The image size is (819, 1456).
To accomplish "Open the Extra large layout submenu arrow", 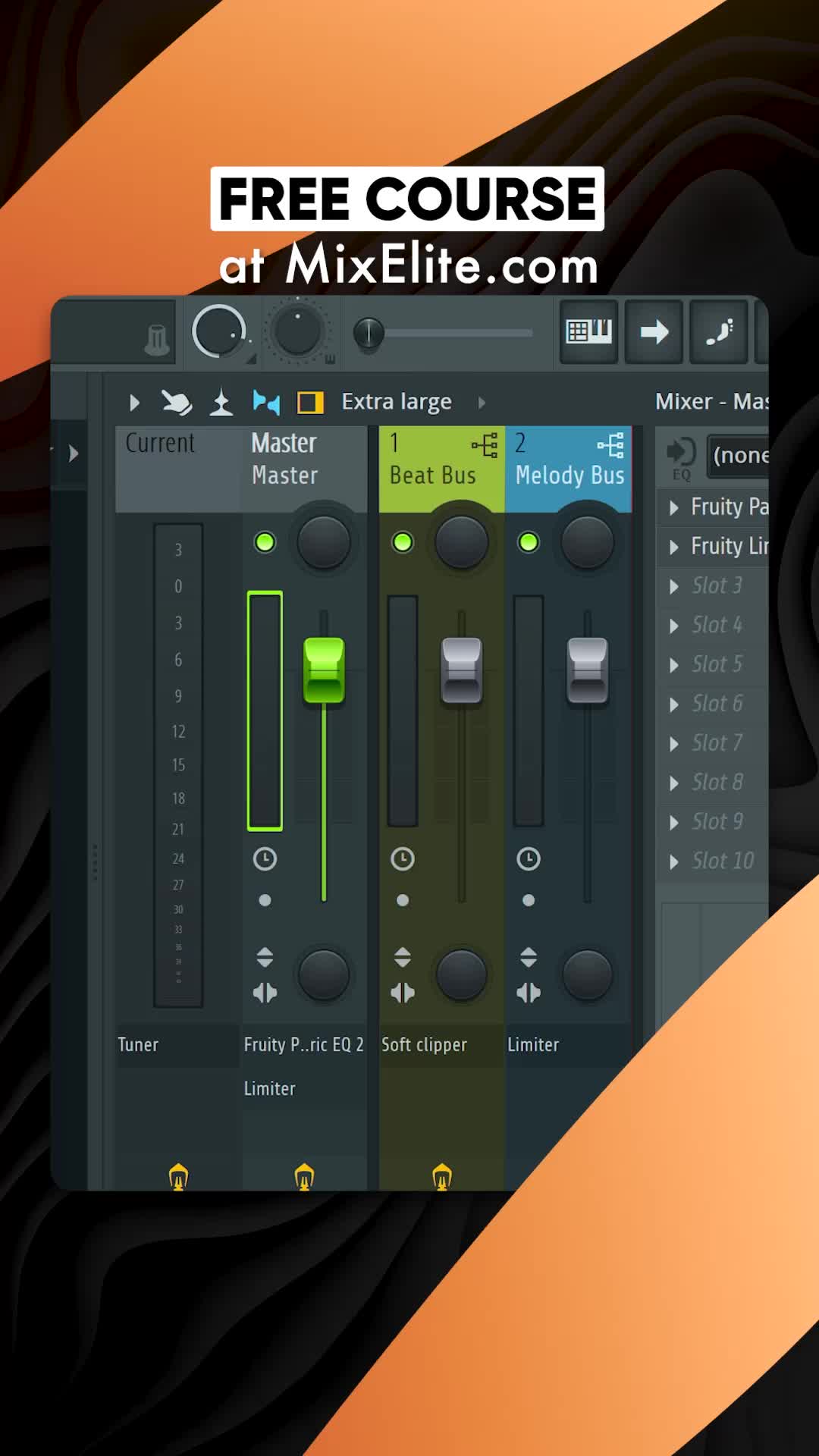I will tap(482, 402).
